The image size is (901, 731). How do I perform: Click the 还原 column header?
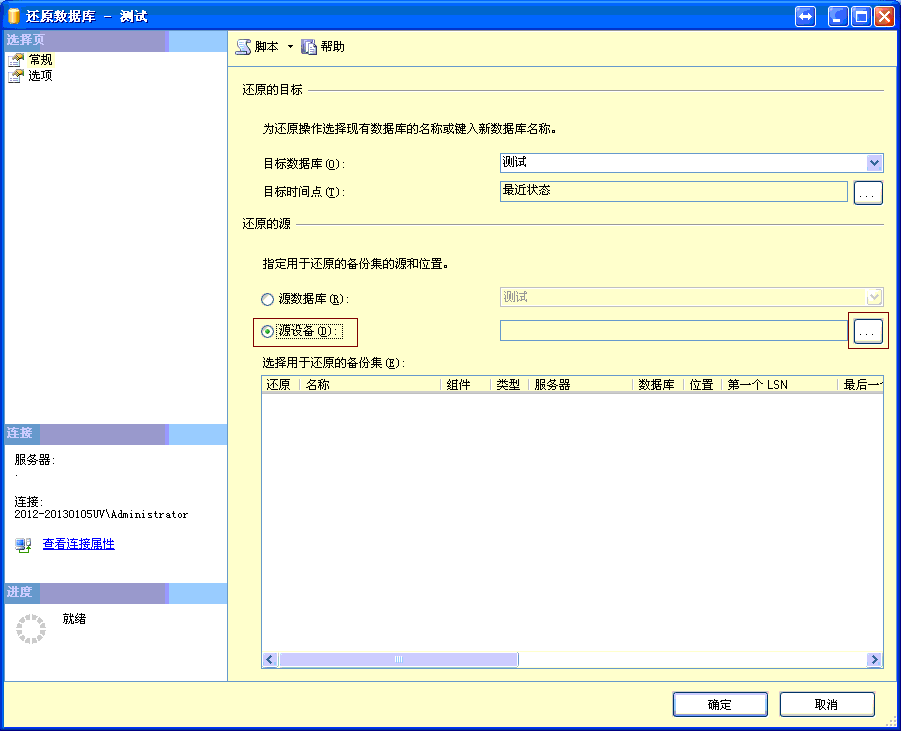pyautogui.click(x=278, y=384)
